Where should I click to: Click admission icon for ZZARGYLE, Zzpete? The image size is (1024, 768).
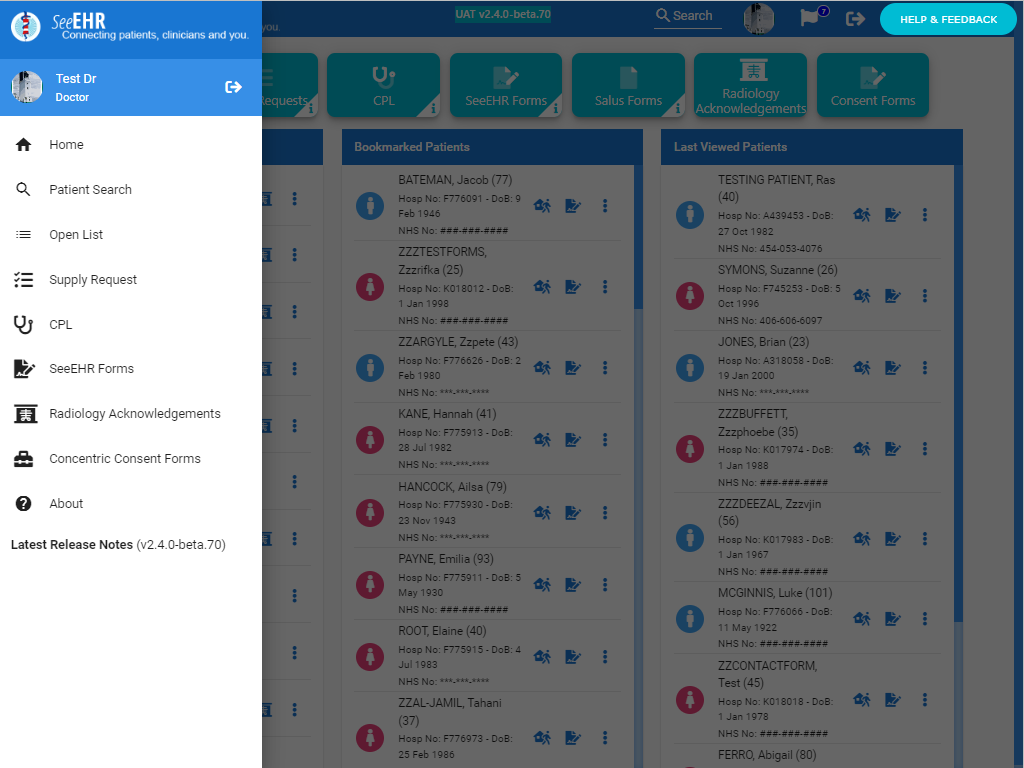click(x=542, y=368)
